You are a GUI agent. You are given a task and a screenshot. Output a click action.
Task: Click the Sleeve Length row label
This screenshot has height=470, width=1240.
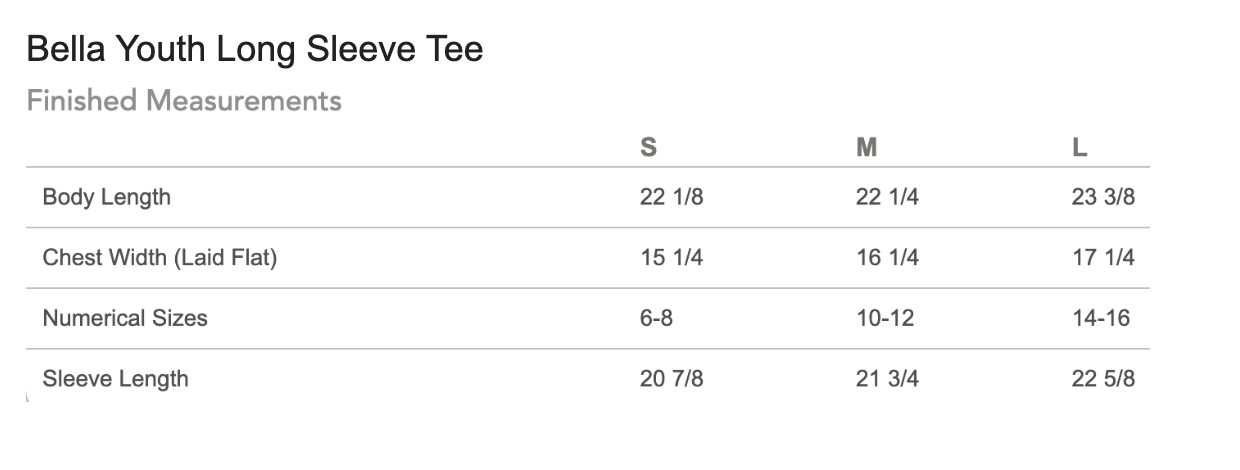point(115,379)
